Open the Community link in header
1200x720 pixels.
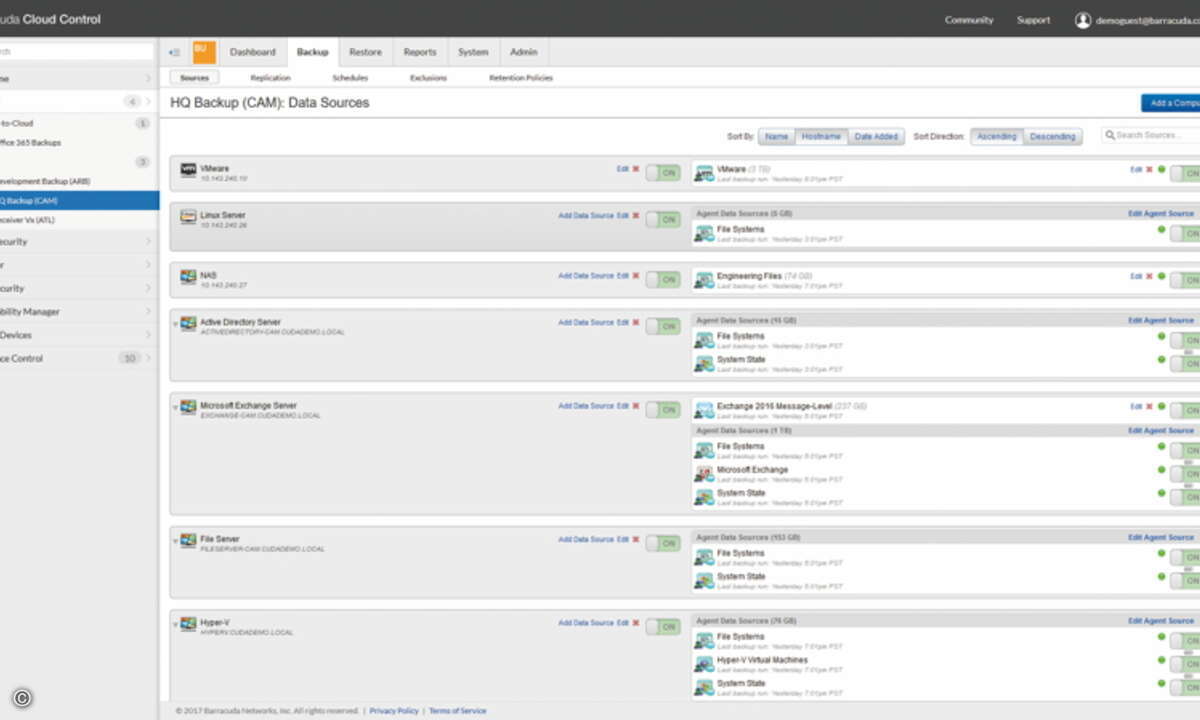(969, 20)
